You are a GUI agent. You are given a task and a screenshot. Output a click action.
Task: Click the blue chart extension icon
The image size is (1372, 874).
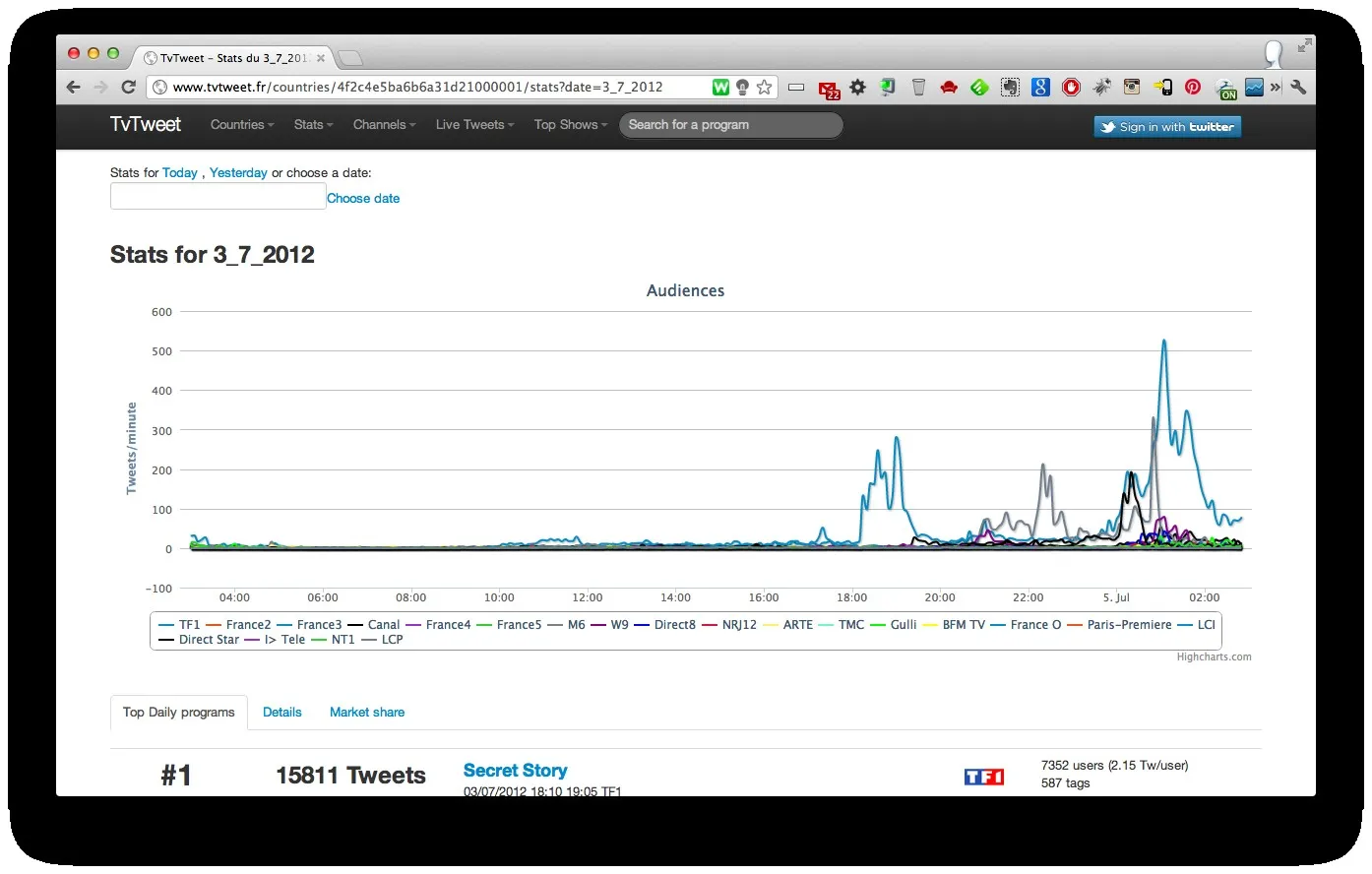pos(1254,88)
